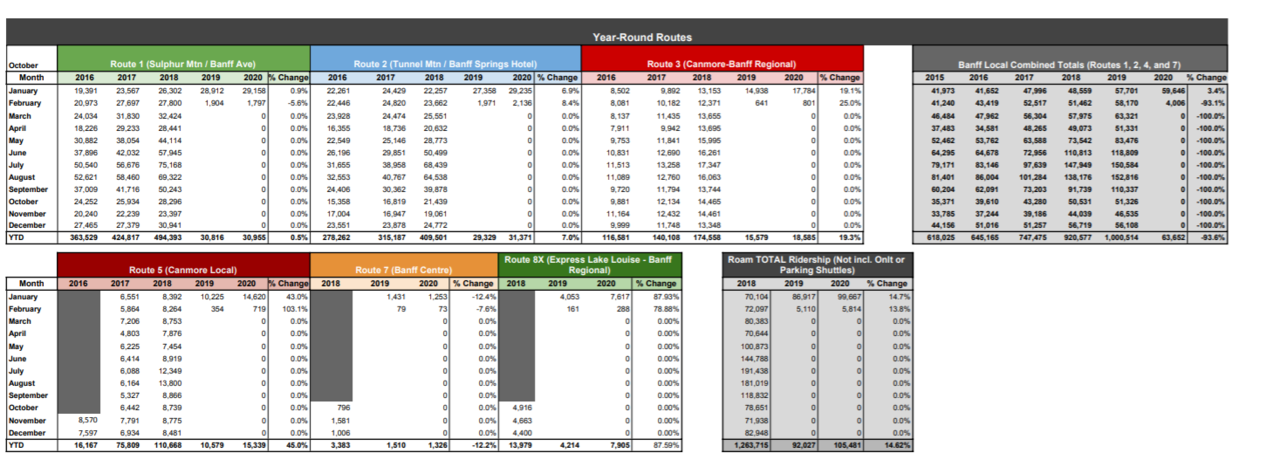
Task: Click the -5.6% change cell in Route 1
Action: coord(297,103)
